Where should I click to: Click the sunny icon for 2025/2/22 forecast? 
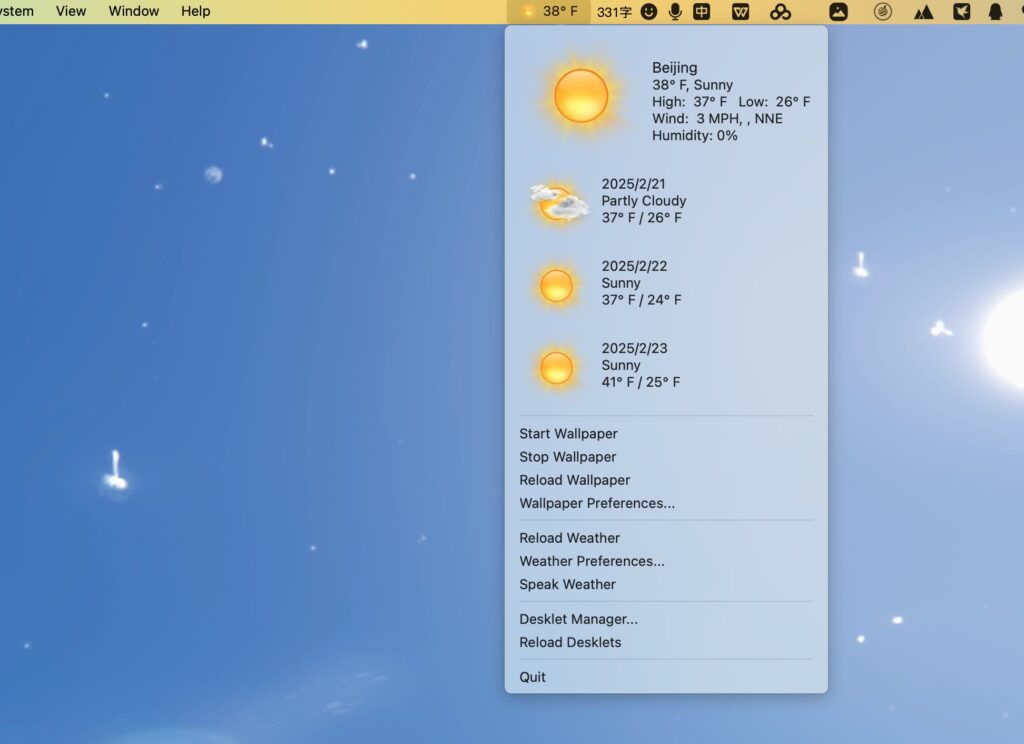point(557,284)
